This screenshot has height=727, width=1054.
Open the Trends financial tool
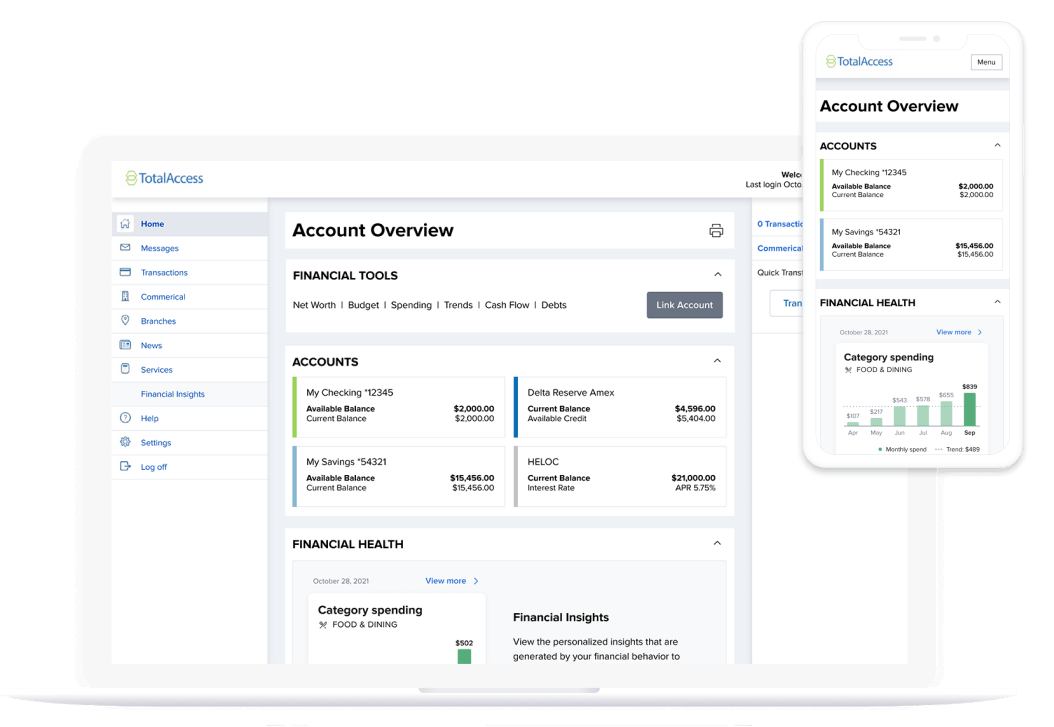coord(458,305)
